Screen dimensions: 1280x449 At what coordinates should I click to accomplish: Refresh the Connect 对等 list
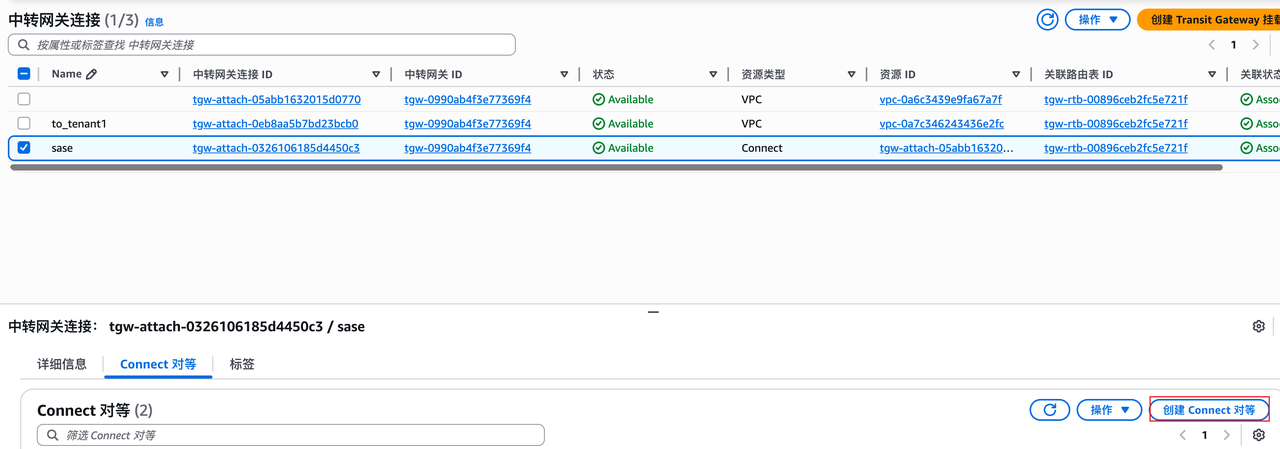tap(1050, 410)
